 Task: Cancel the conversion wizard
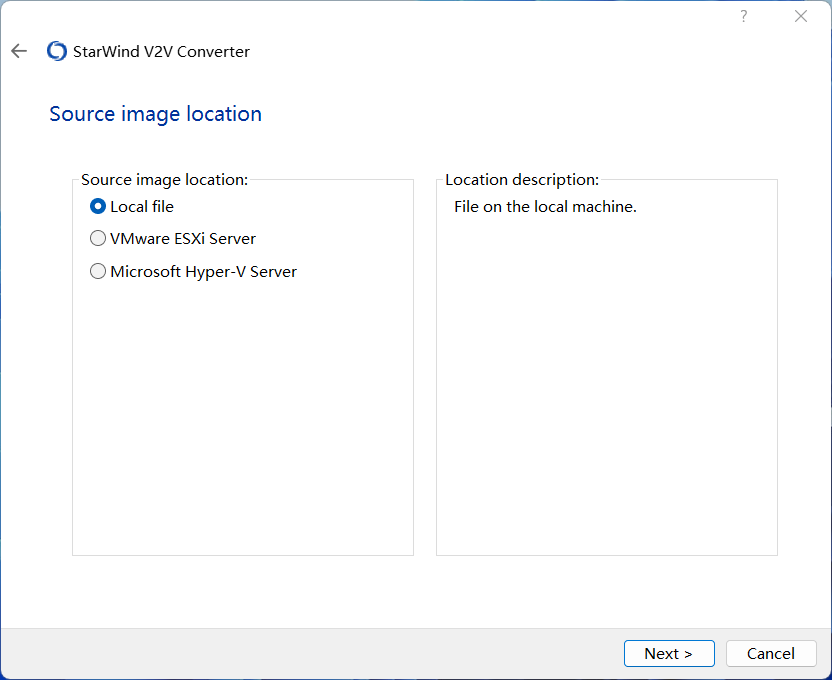click(x=770, y=653)
